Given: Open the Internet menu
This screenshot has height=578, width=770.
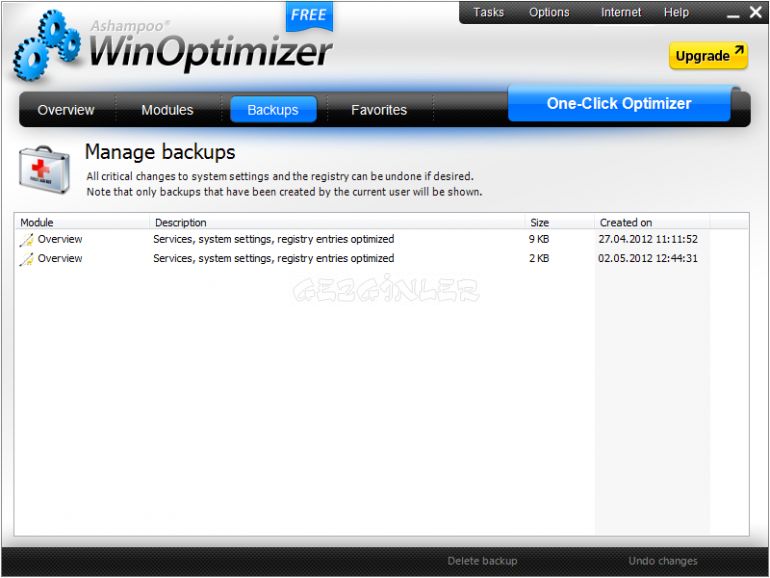Looking at the screenshot, I should coord(621,12).
